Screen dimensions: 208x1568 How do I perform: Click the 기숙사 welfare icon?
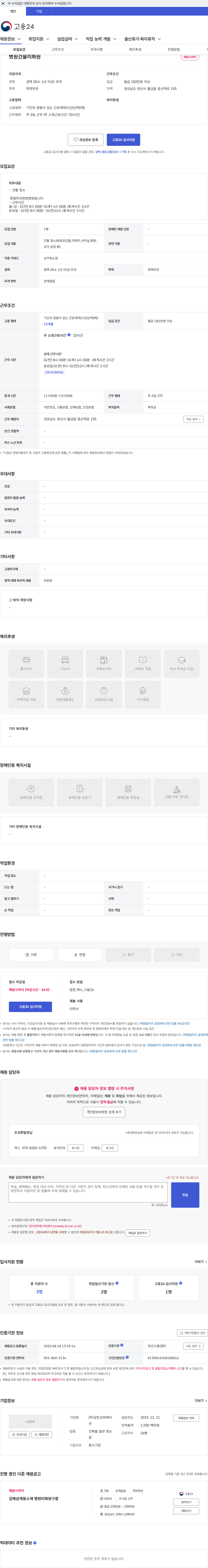tap(65, 663)
